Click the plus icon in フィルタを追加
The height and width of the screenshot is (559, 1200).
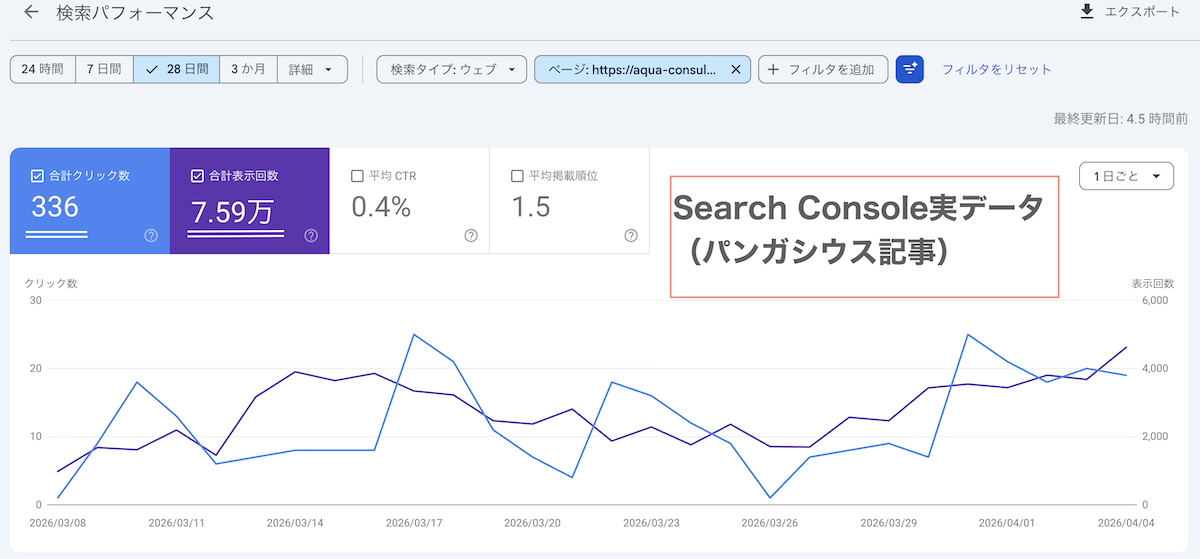click(773, 69)
